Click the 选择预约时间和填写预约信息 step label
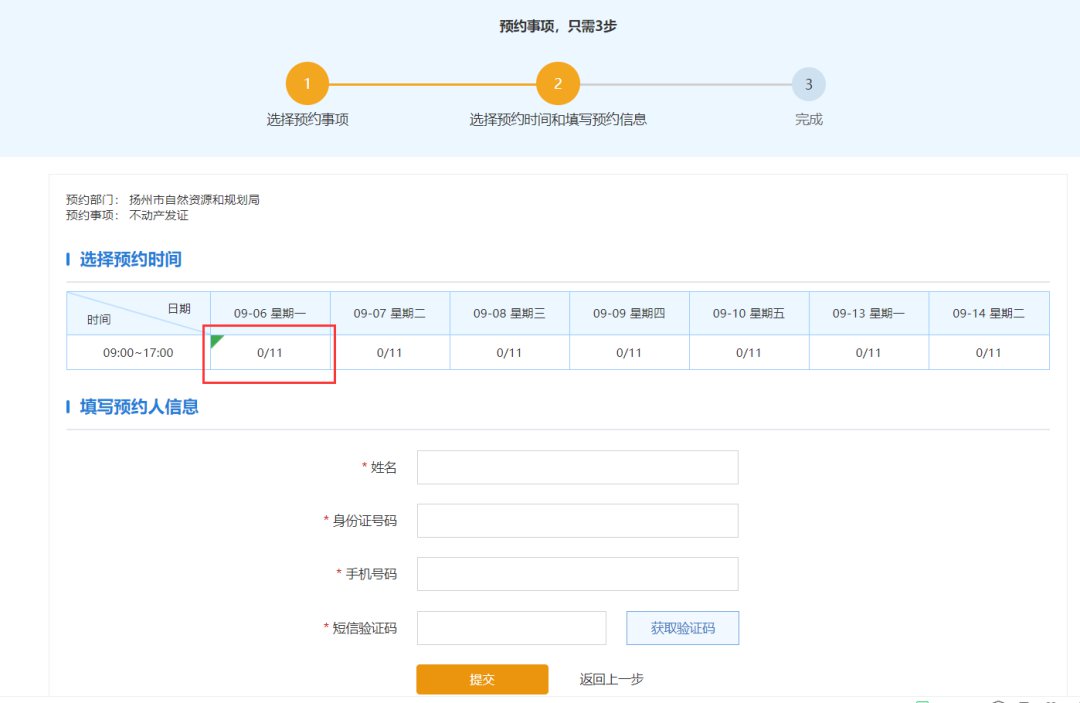Image resolution: width=1080 pixels, height=703 pixels. (558, 120)
